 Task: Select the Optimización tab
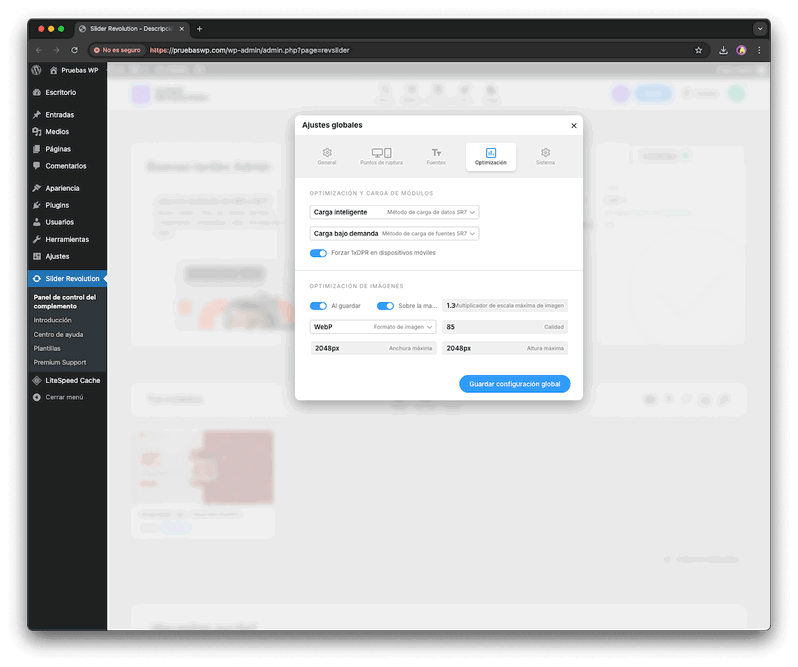coord(491,156)
